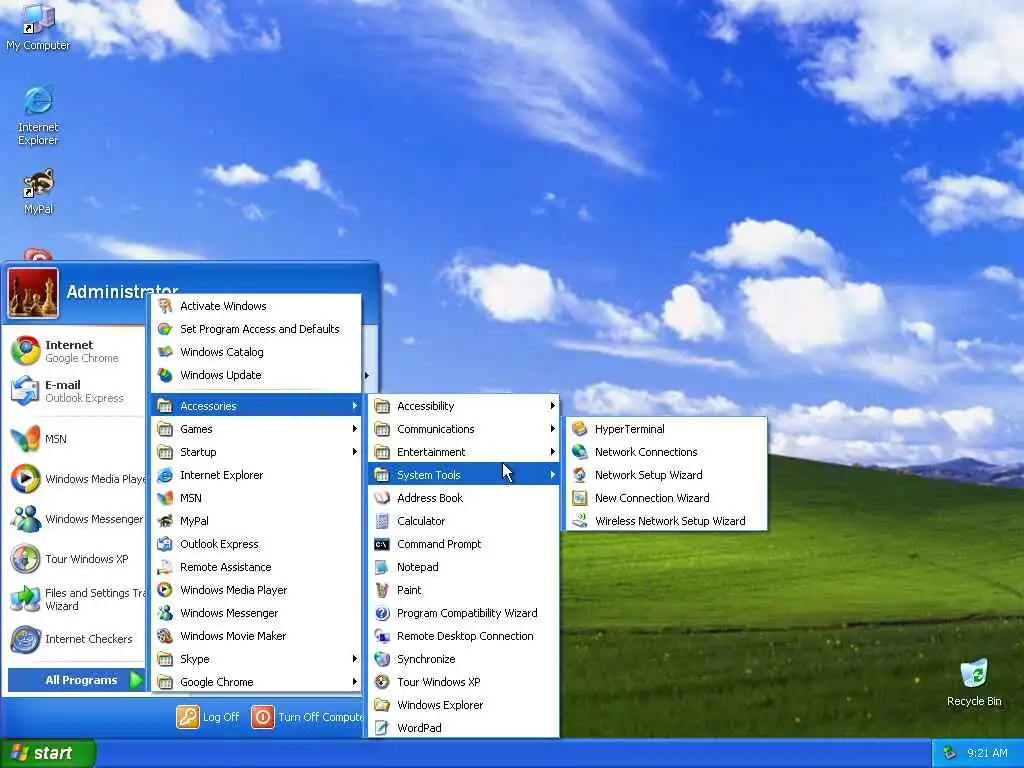This screenshot has width=1024, height=768.
Task: Expand the Google Chrome program group
Action: [x=257, y=682]
